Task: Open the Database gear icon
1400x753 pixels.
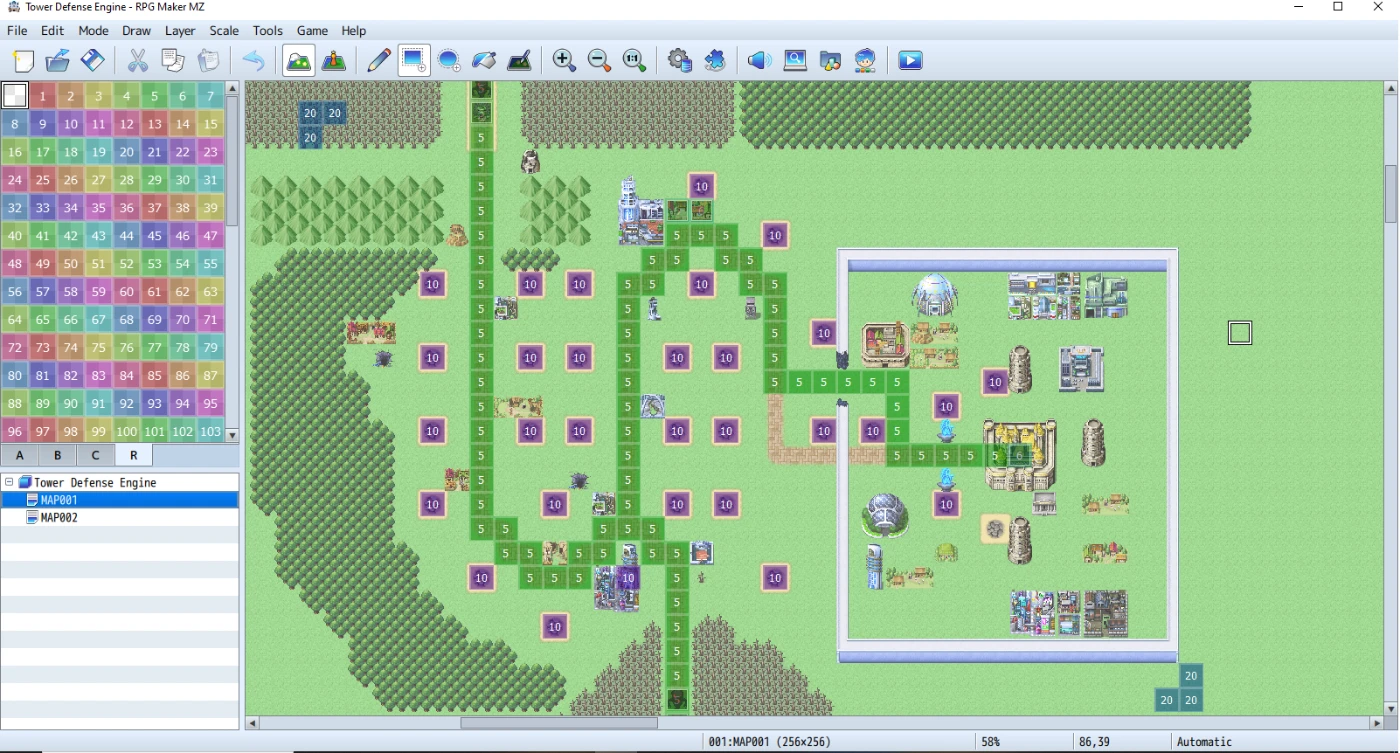Action: coord(680,61)
